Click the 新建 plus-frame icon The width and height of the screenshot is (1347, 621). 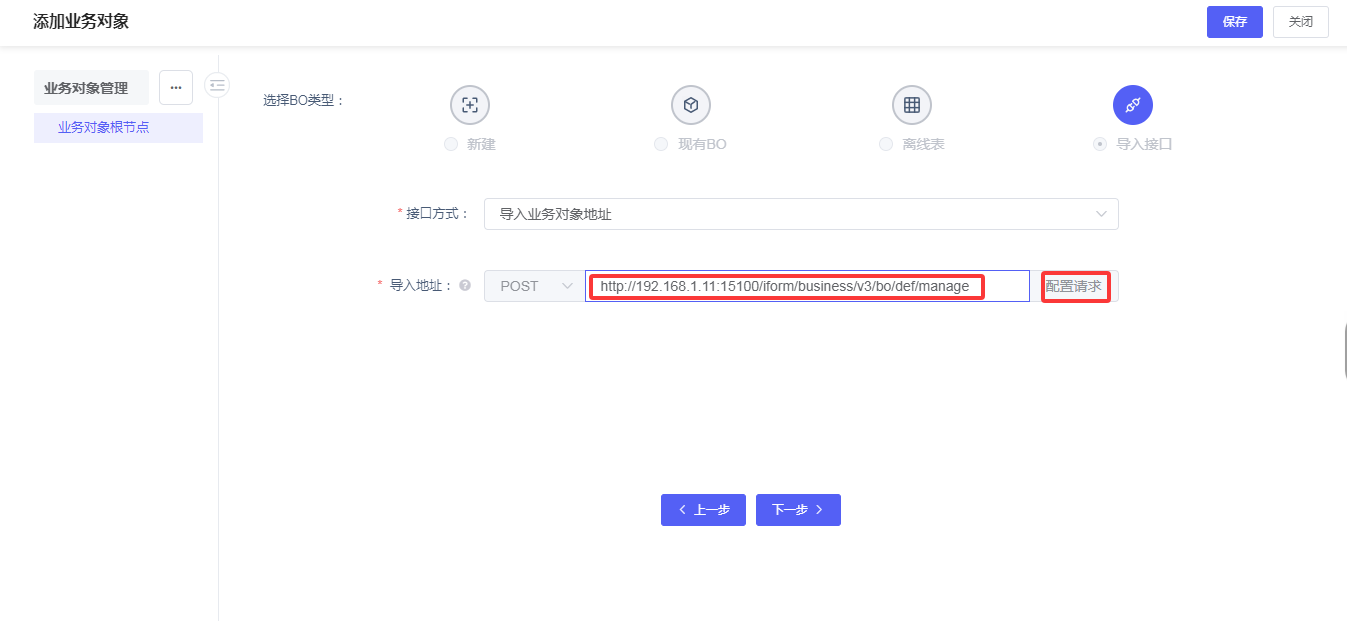pos(470,105)
